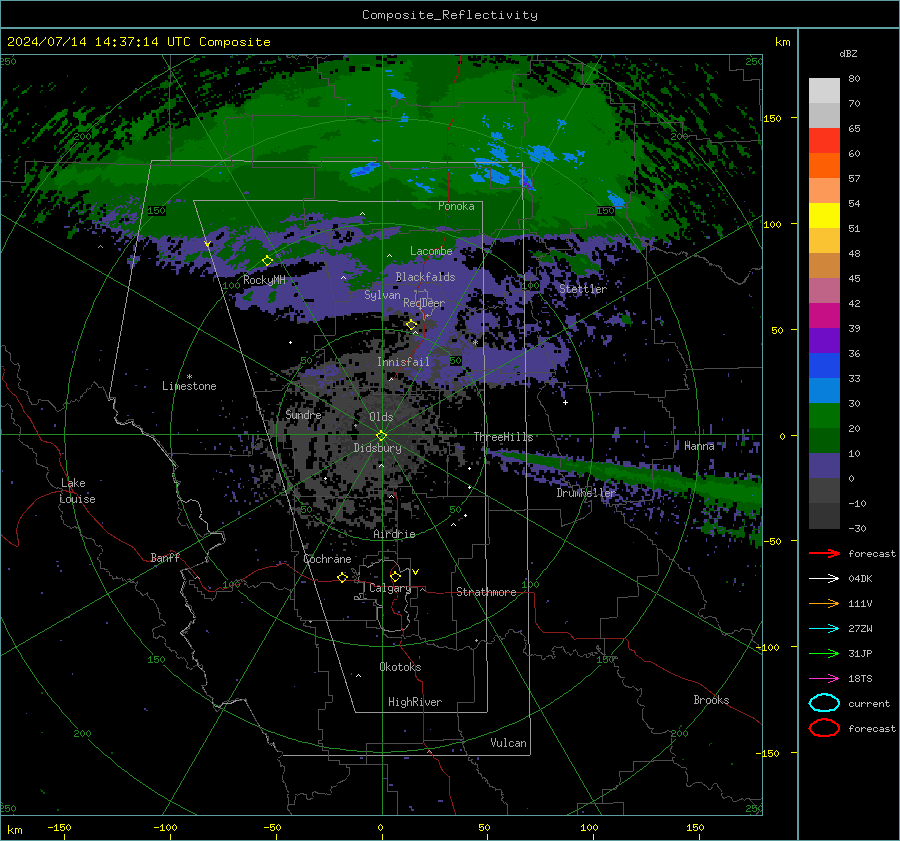Click the Hanna town label
The image size is (900, 841).
[699, 446]
